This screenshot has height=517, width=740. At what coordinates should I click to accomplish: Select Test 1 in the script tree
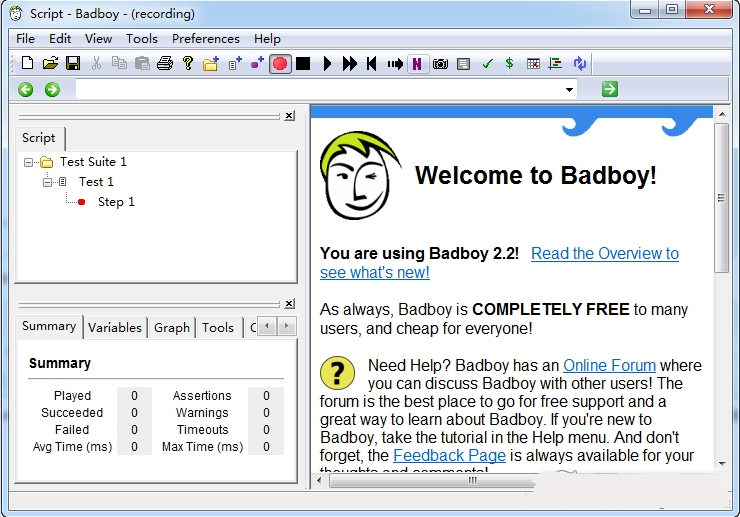tap(96, 182)
